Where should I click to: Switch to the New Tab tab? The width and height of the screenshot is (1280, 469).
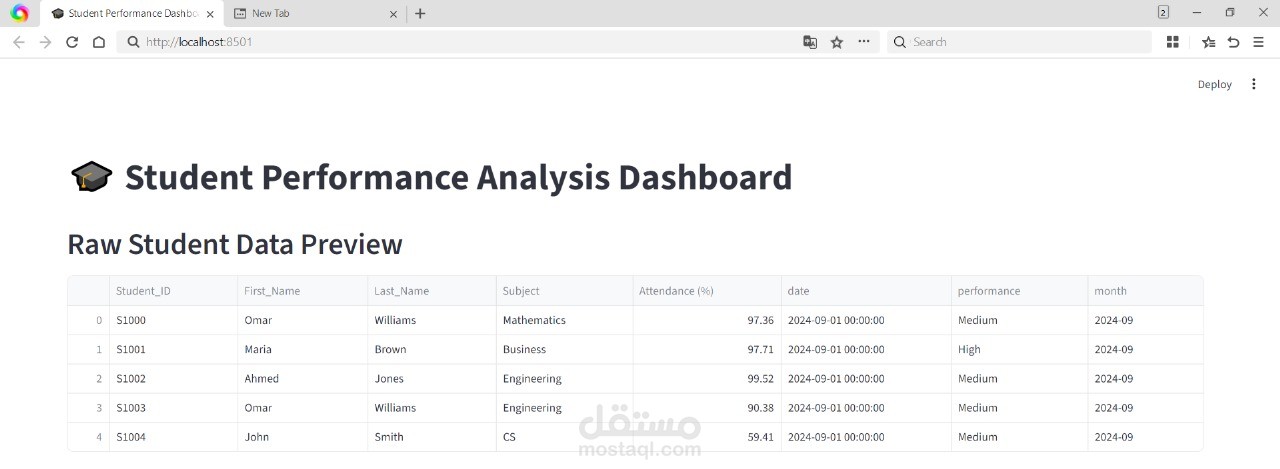(x=313, y=14)
